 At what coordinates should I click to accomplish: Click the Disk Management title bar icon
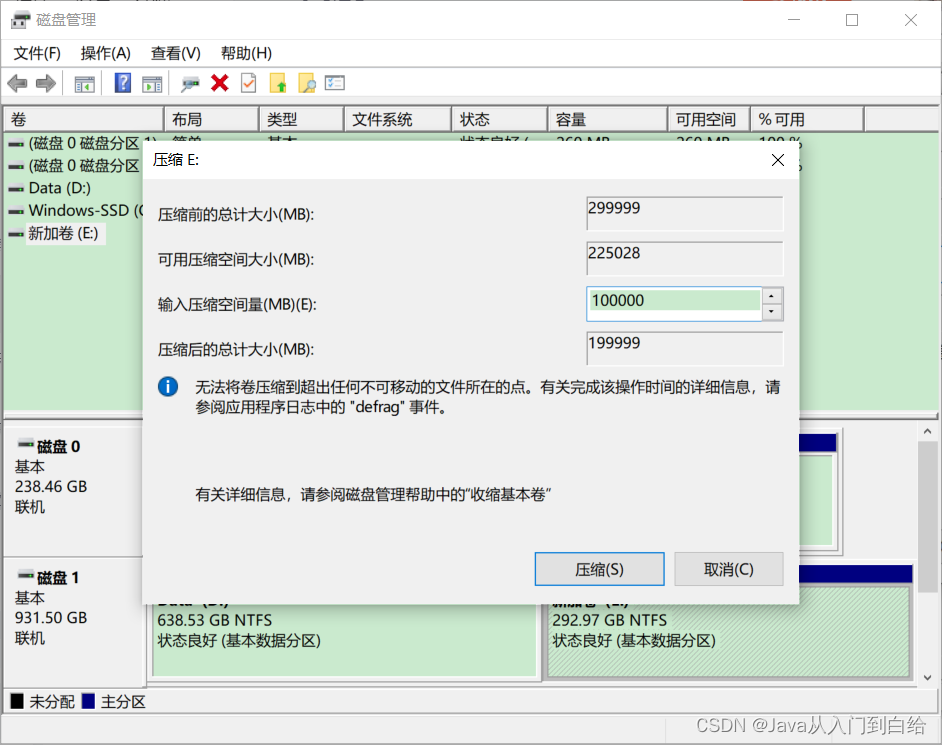pos(20,20)
